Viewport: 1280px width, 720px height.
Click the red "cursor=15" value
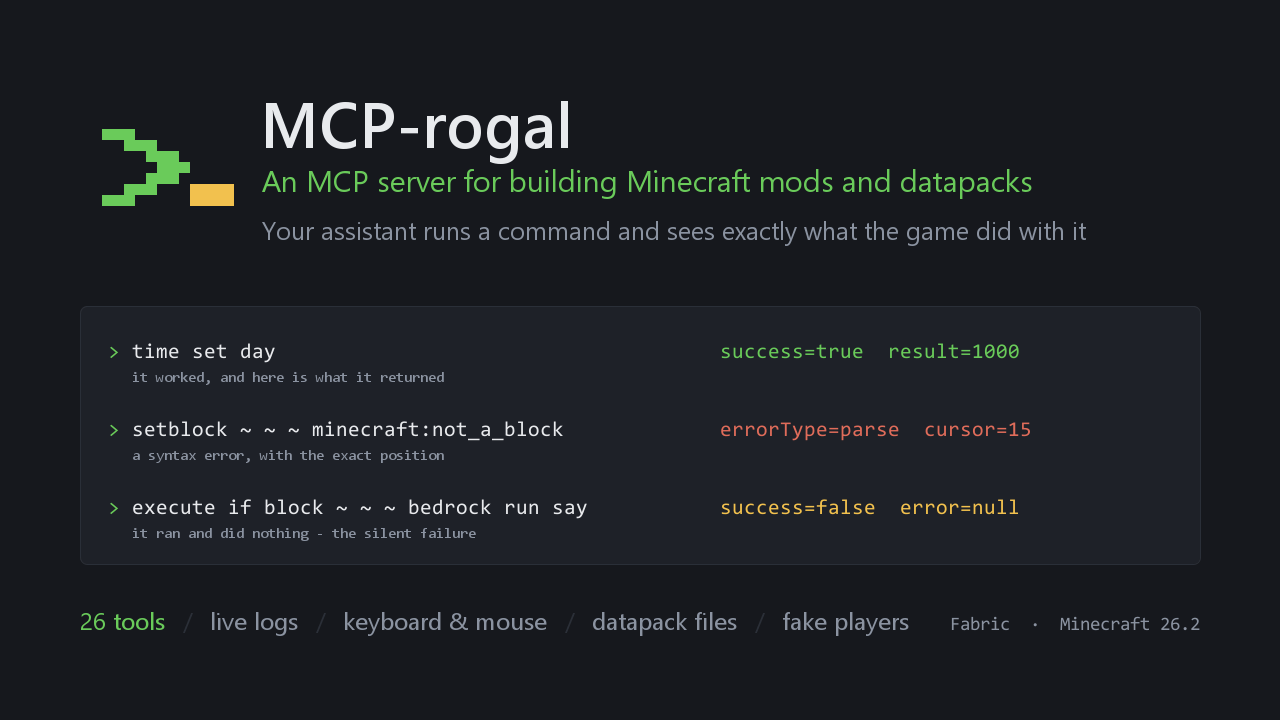click(x=978, y=430)
